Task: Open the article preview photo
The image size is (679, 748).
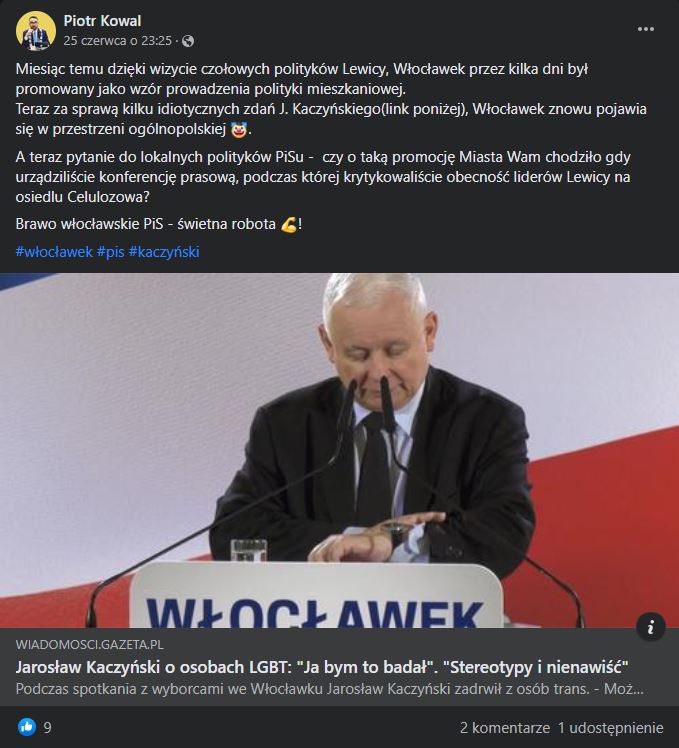Action: coord(339,450)
